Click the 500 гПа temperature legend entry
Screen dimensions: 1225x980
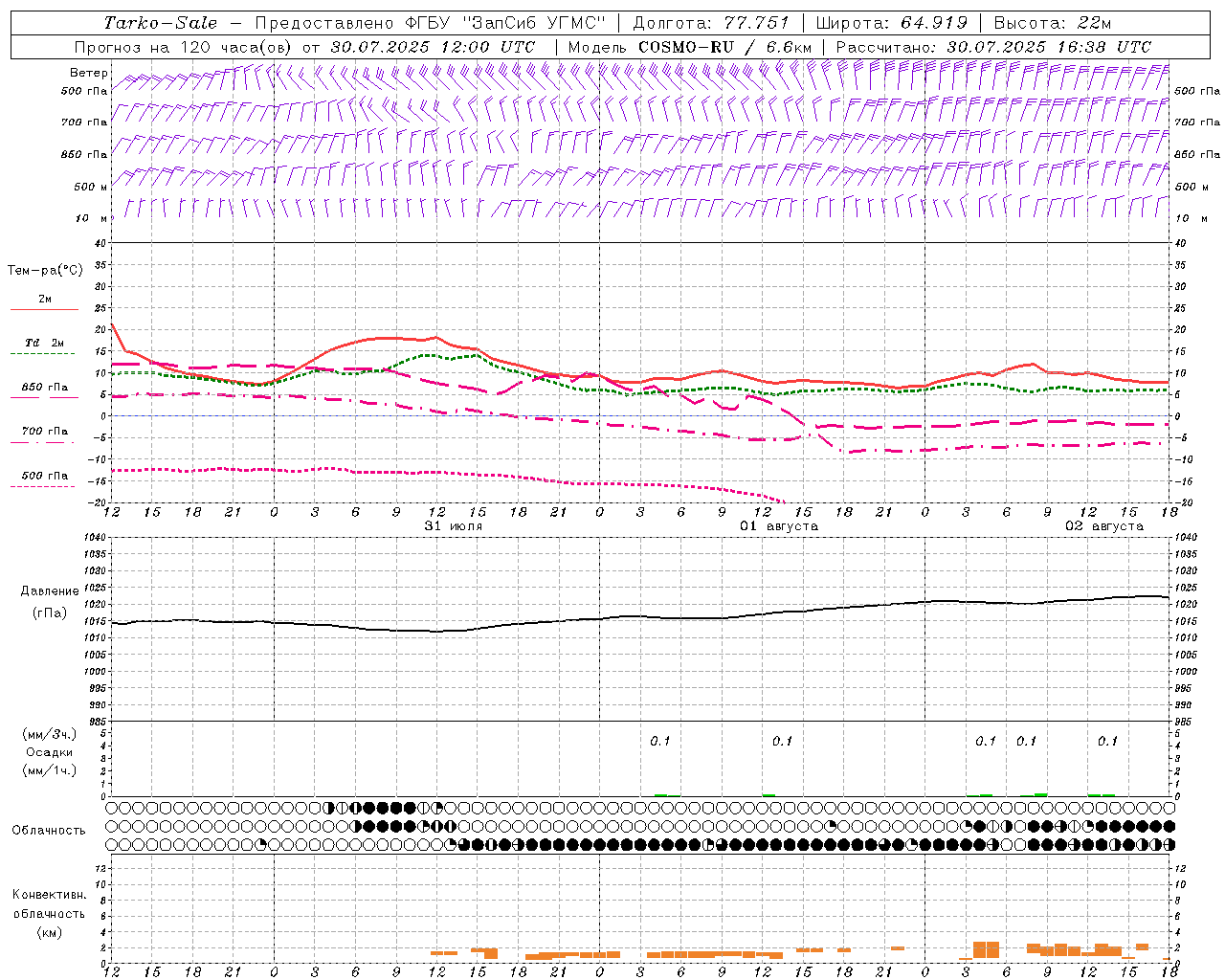tap(45, 476)
